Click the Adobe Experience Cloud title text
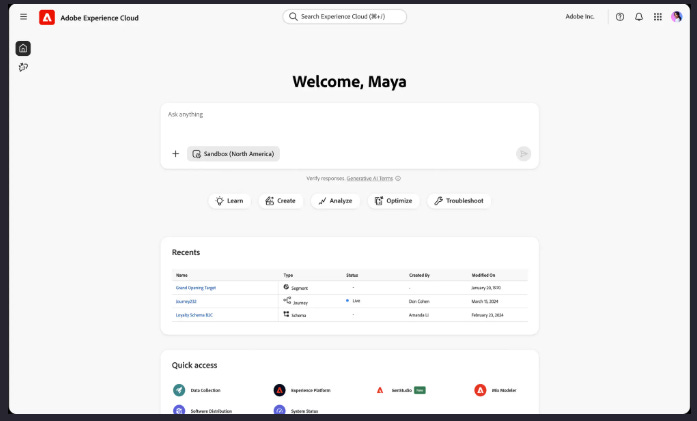 [100, 18]
